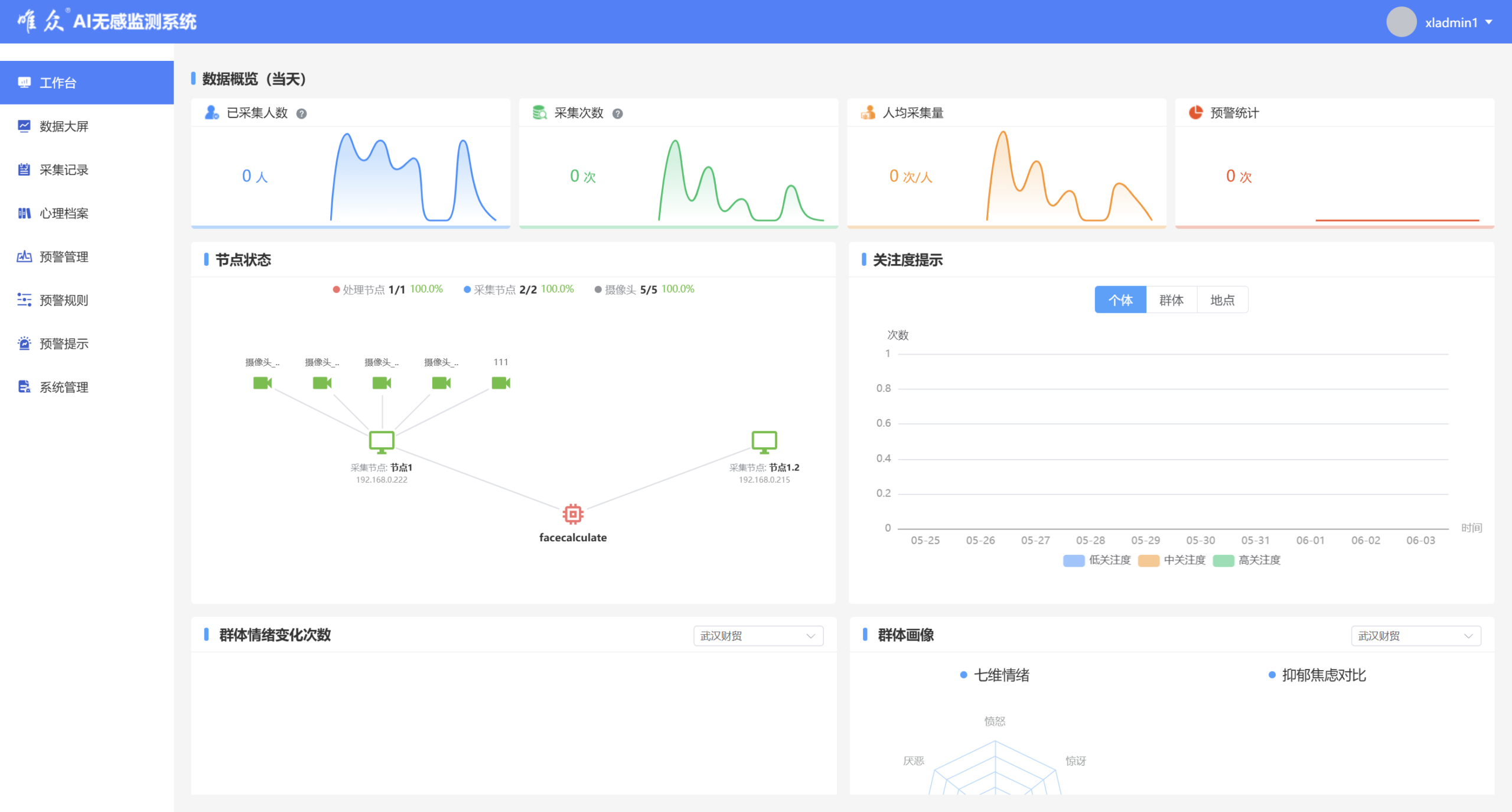This screenshot has height=812, width=1512.
Task: Click the first 摄像头 camera icon
Action: 262,383
